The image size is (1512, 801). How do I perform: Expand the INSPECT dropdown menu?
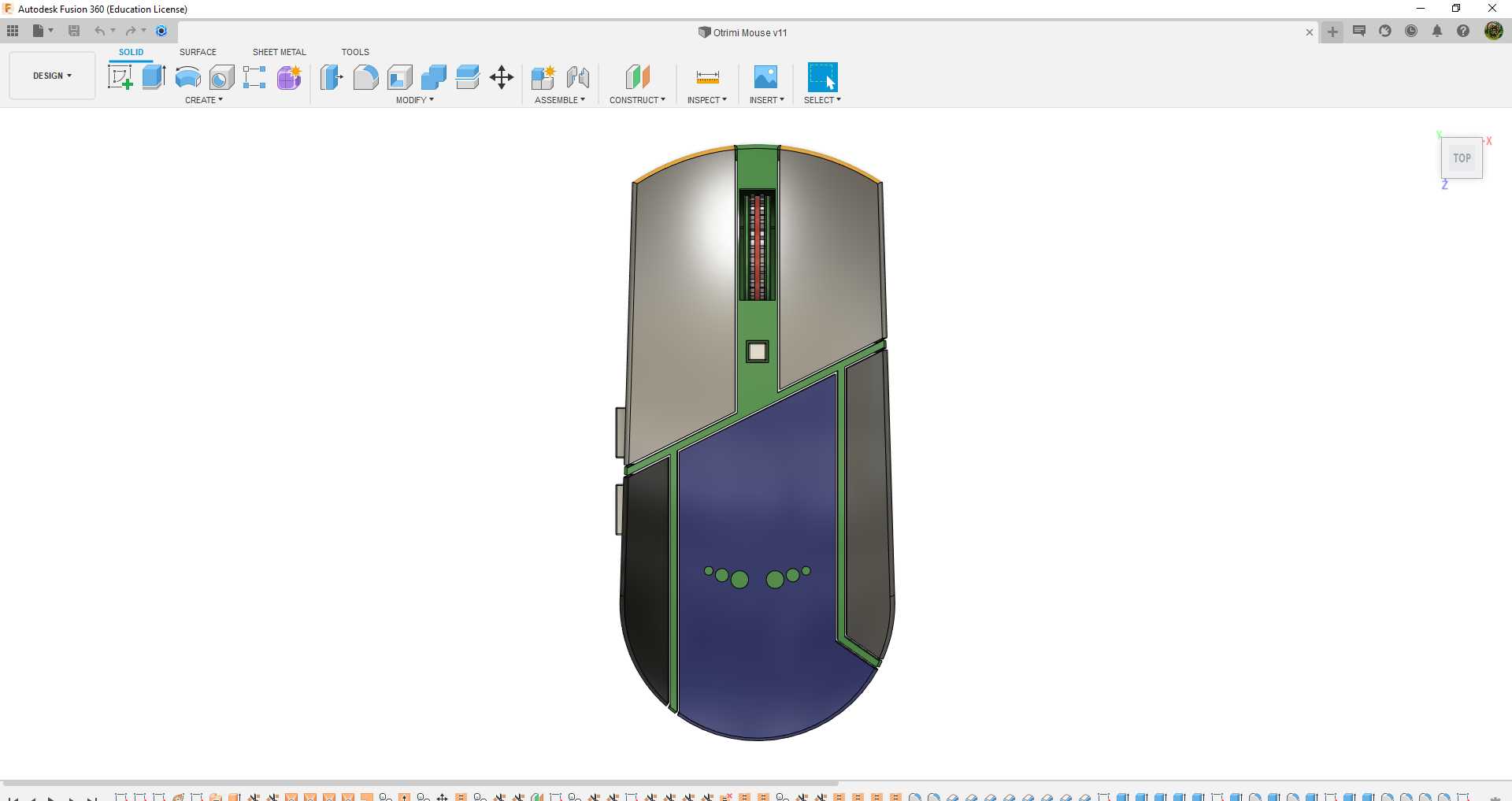coord(707,100)
